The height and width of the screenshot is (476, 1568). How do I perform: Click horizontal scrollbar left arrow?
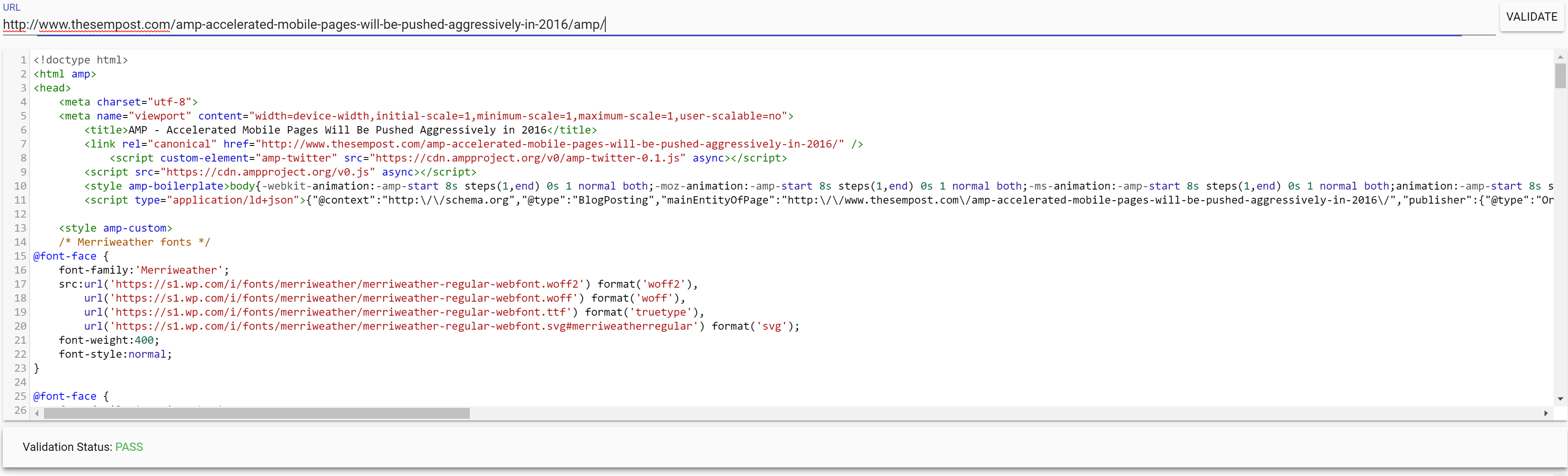coord(37,413)
